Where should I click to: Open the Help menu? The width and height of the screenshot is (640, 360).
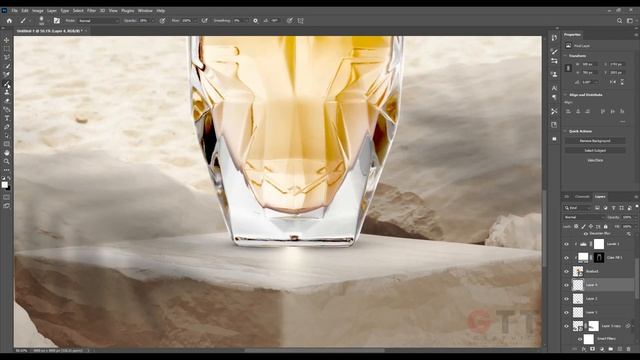pos(161,11)
